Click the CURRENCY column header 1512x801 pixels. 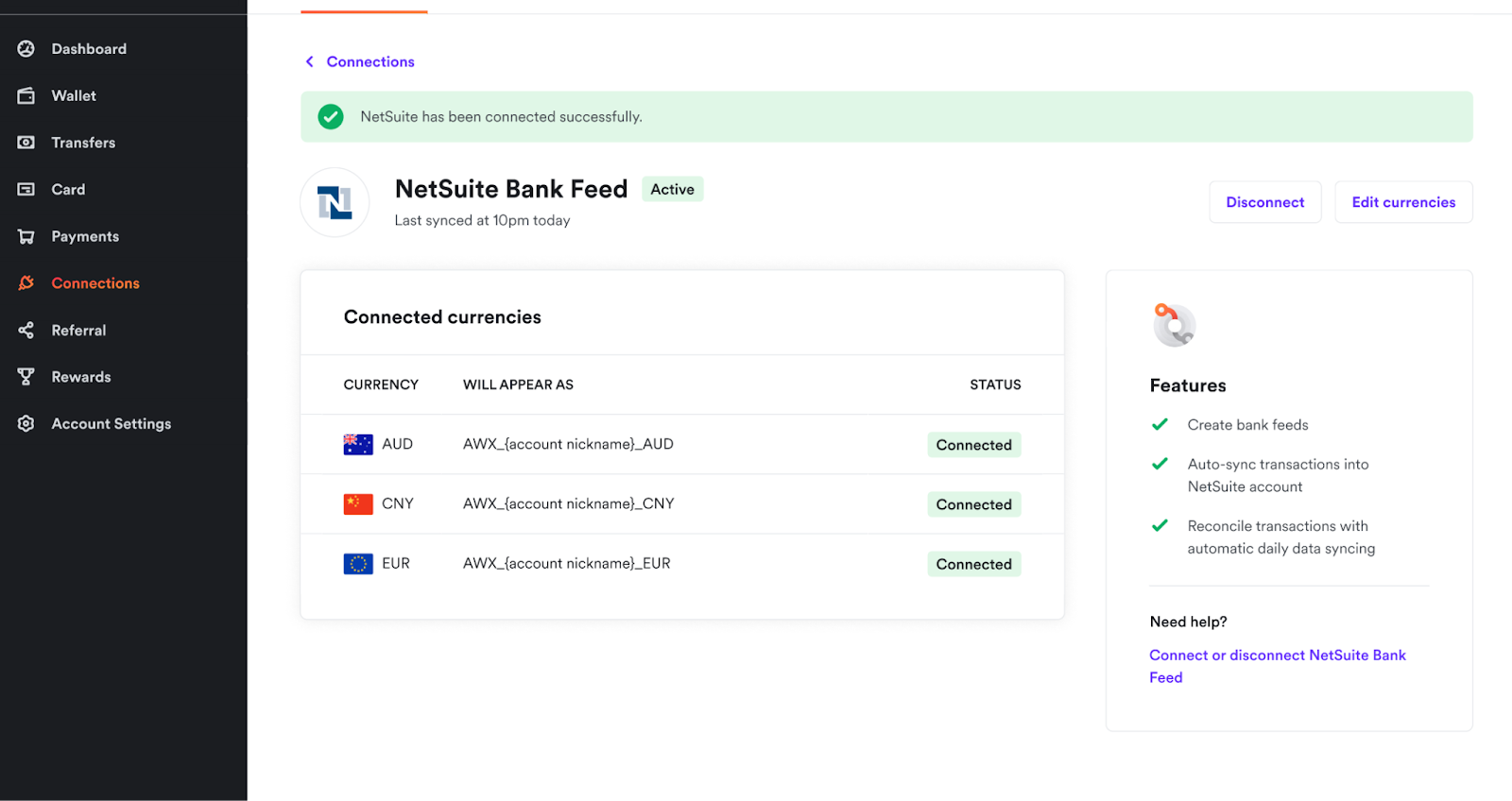[x=381, y=384]
